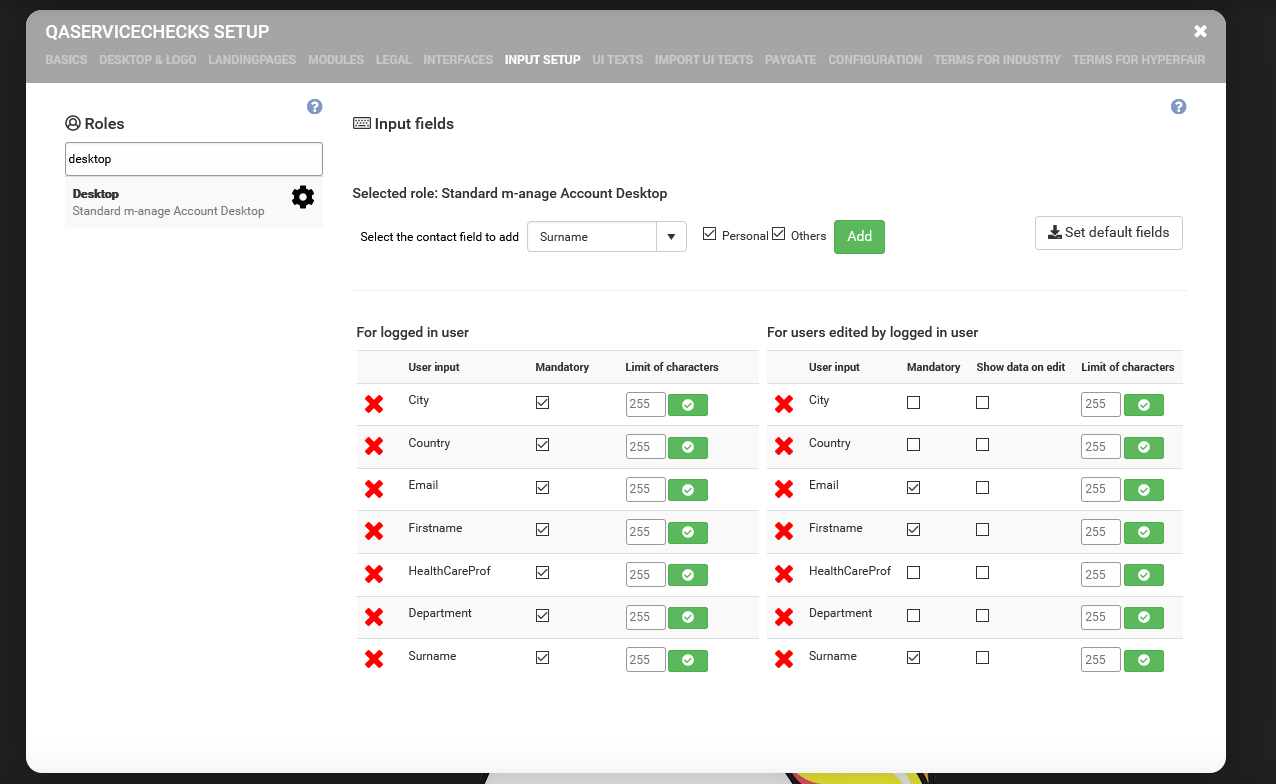
Task: Confirm Surname character limit for logged in user
Action: (688, 660)
